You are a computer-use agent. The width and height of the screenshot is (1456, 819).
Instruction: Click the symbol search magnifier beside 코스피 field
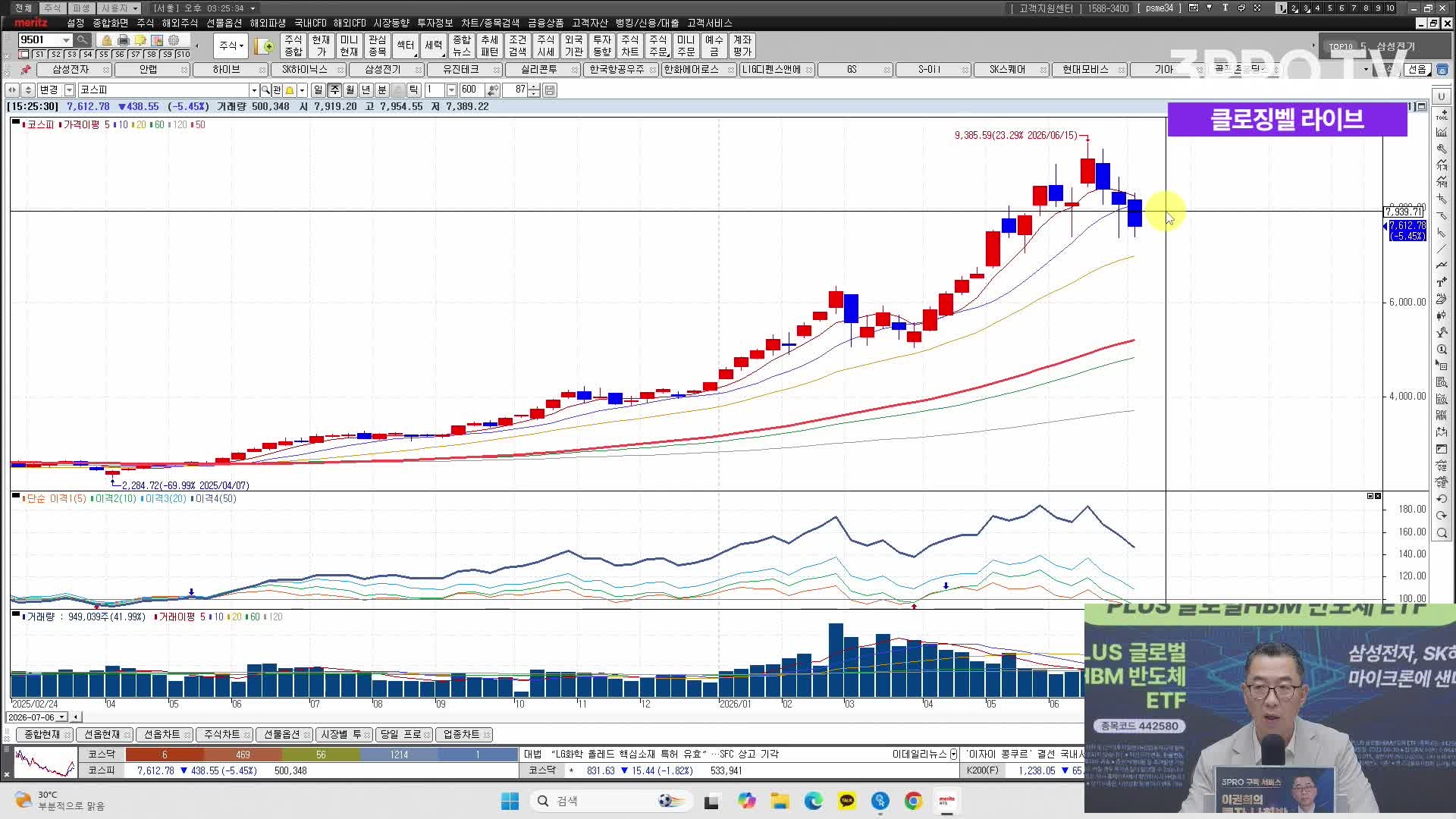265,90
